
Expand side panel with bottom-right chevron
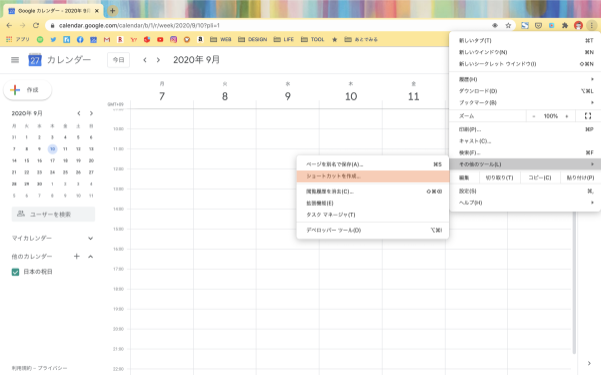coord(589,363)
